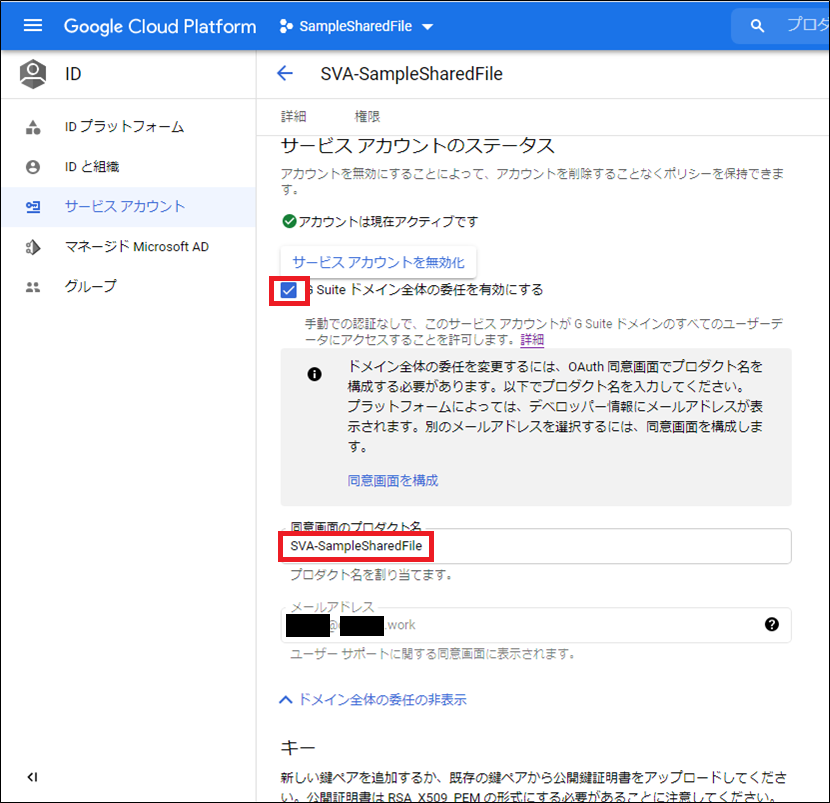Click the サービス アカウント sidebar icon
This screenshot has height=803, width=830.
click(33, 206)
